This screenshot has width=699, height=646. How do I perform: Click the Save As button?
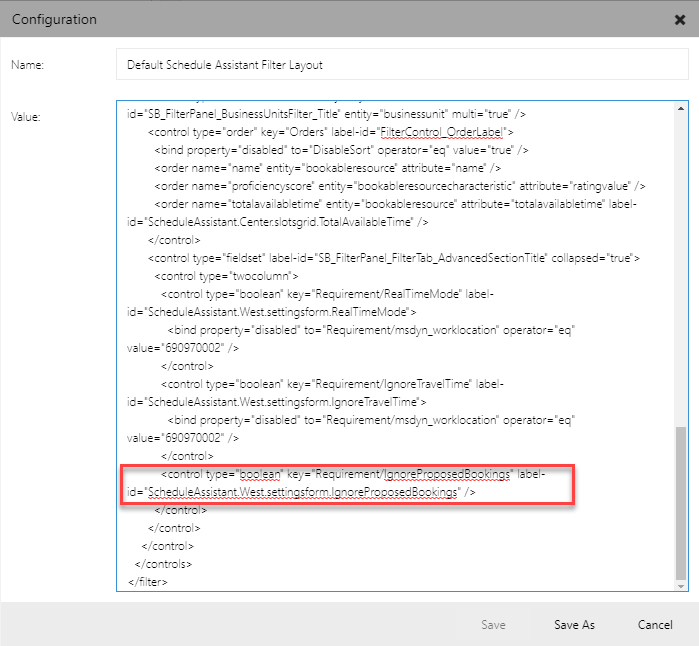pos(574,624)
